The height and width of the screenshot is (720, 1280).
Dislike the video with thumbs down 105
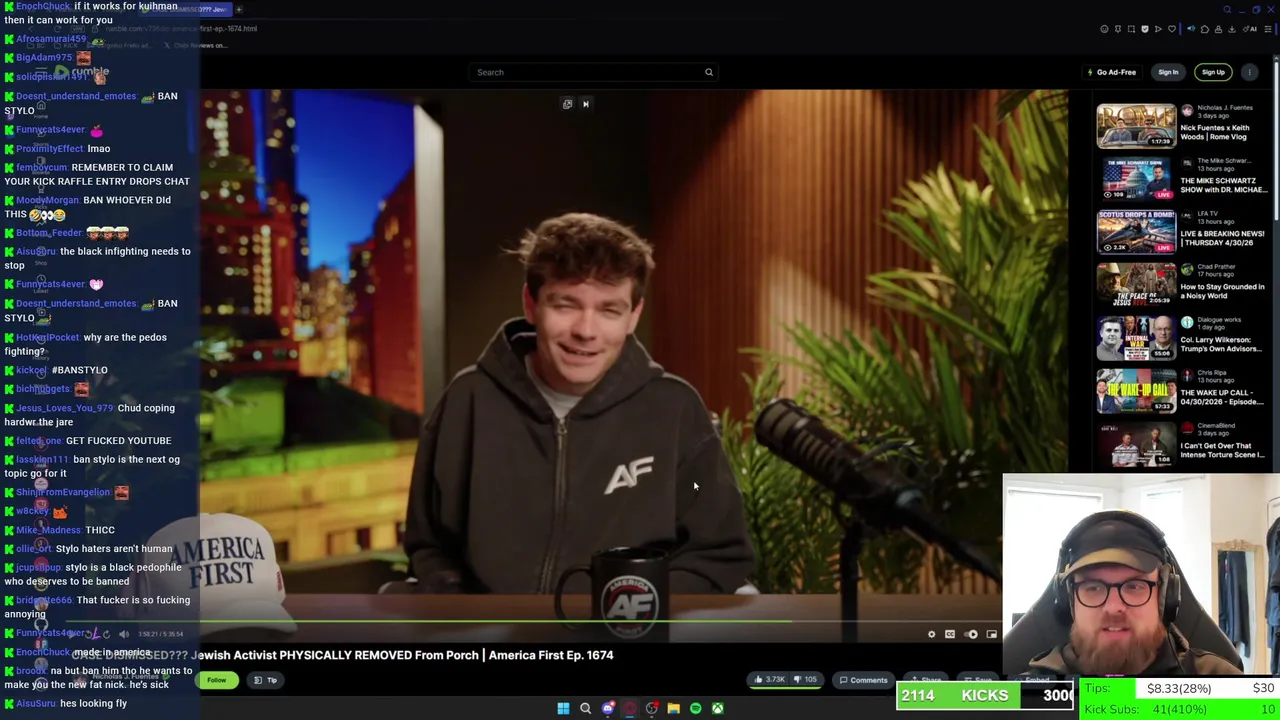tap(805, 680)
